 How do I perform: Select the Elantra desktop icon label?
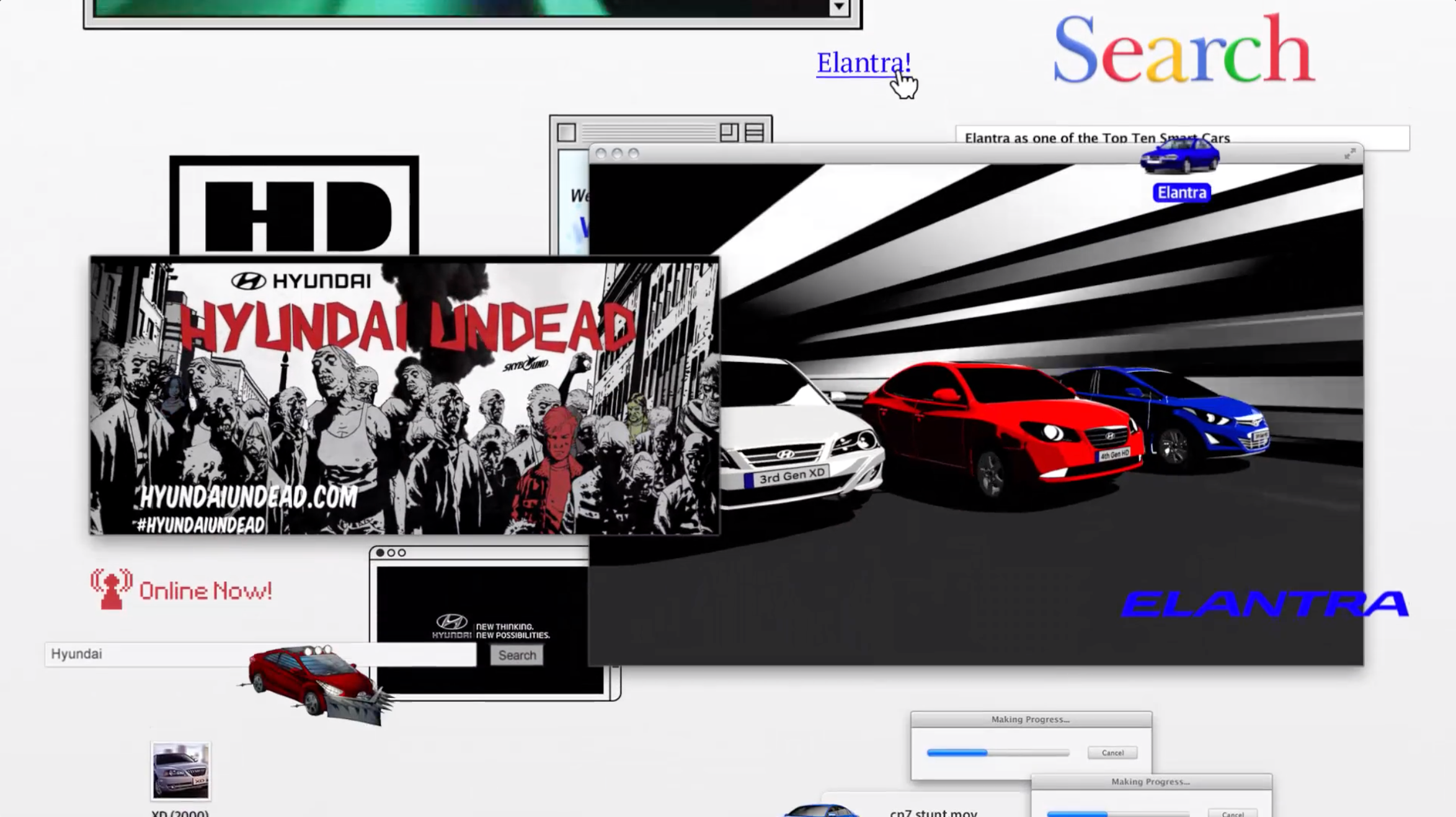(x=1181, y=193)
